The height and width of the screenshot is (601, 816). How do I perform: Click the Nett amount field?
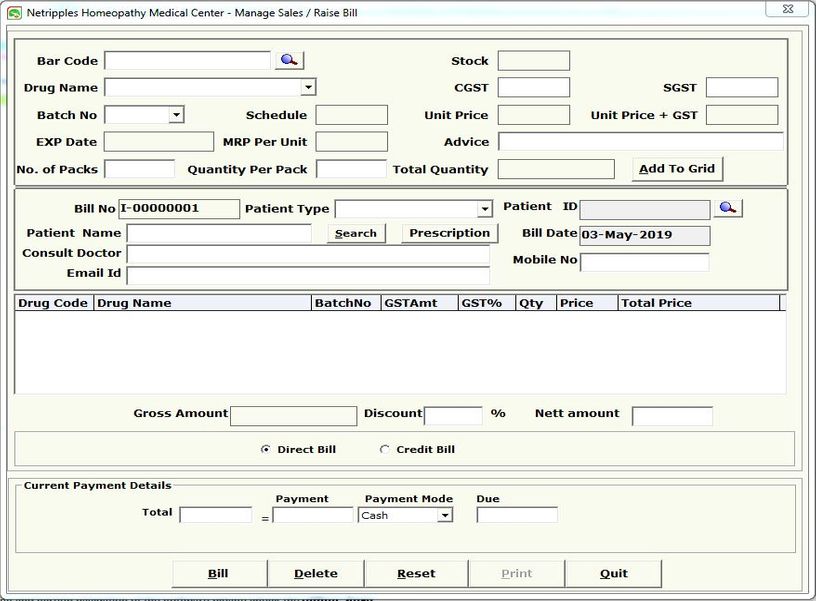click(x=672, y=416)
